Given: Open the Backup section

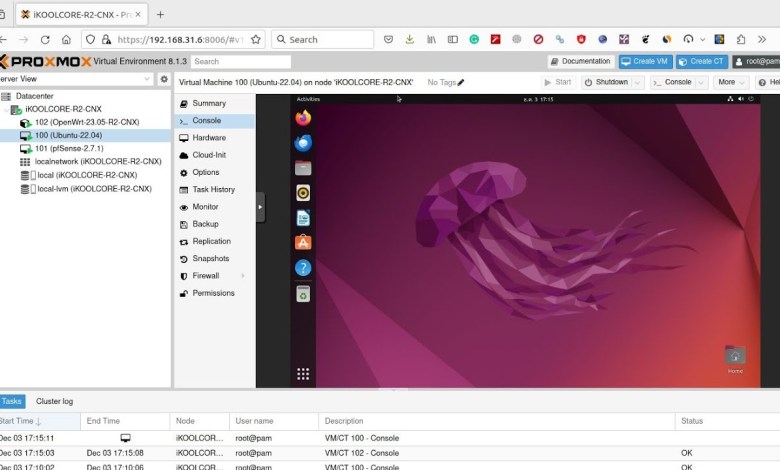Looking at the screenshot, I should [x=214, y=224].
